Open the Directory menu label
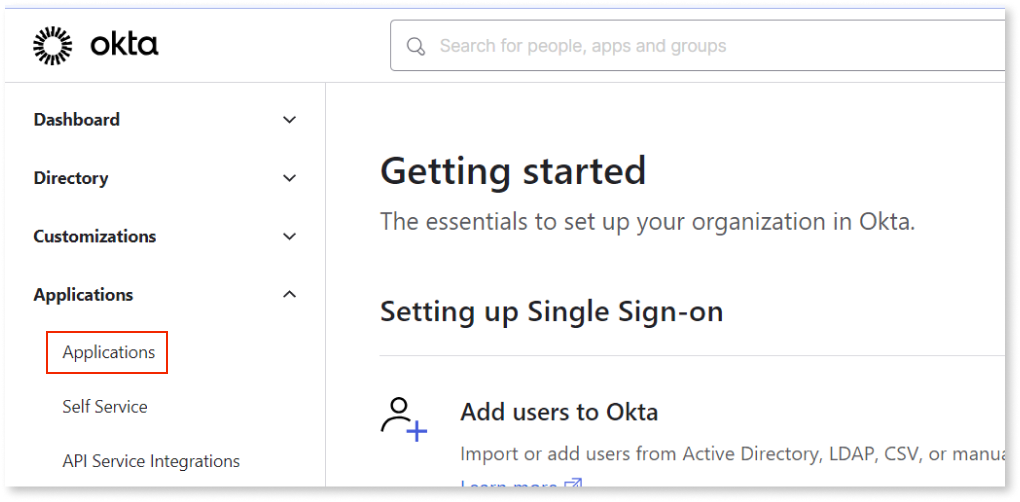Screen dimensions: 1020x502 (71, 178)
